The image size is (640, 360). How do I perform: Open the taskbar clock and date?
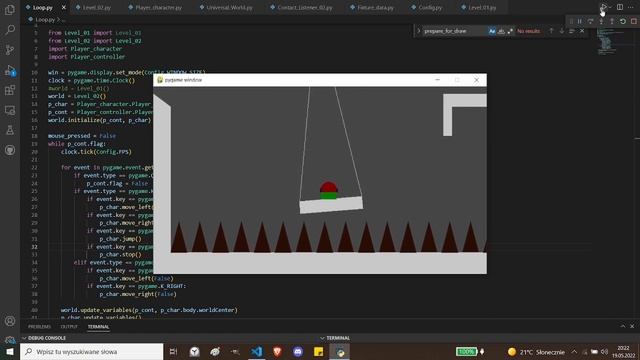[623, 352]
